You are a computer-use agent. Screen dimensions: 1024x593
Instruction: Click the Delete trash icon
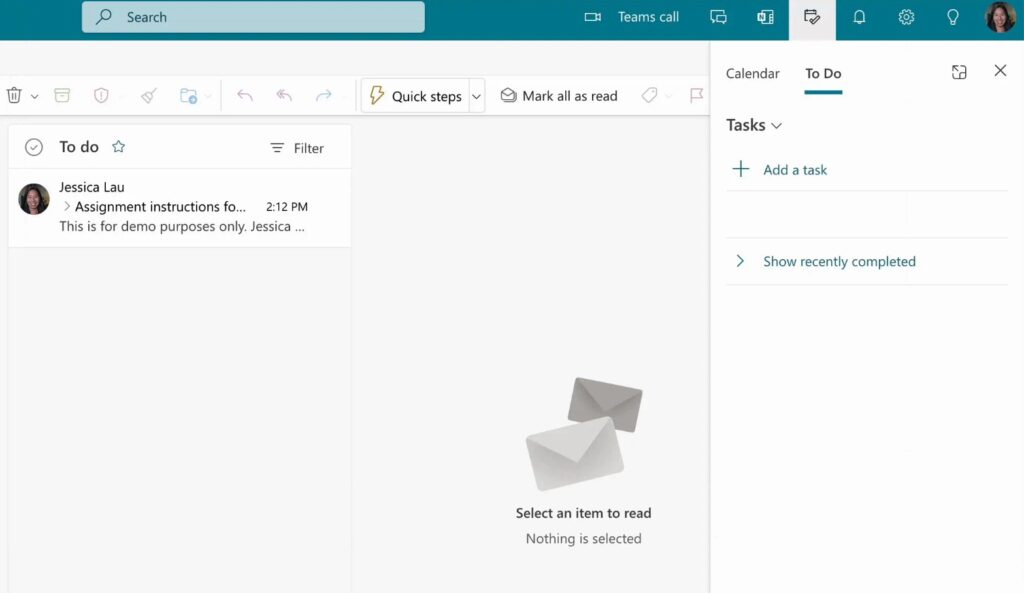[x=14, y=95]
